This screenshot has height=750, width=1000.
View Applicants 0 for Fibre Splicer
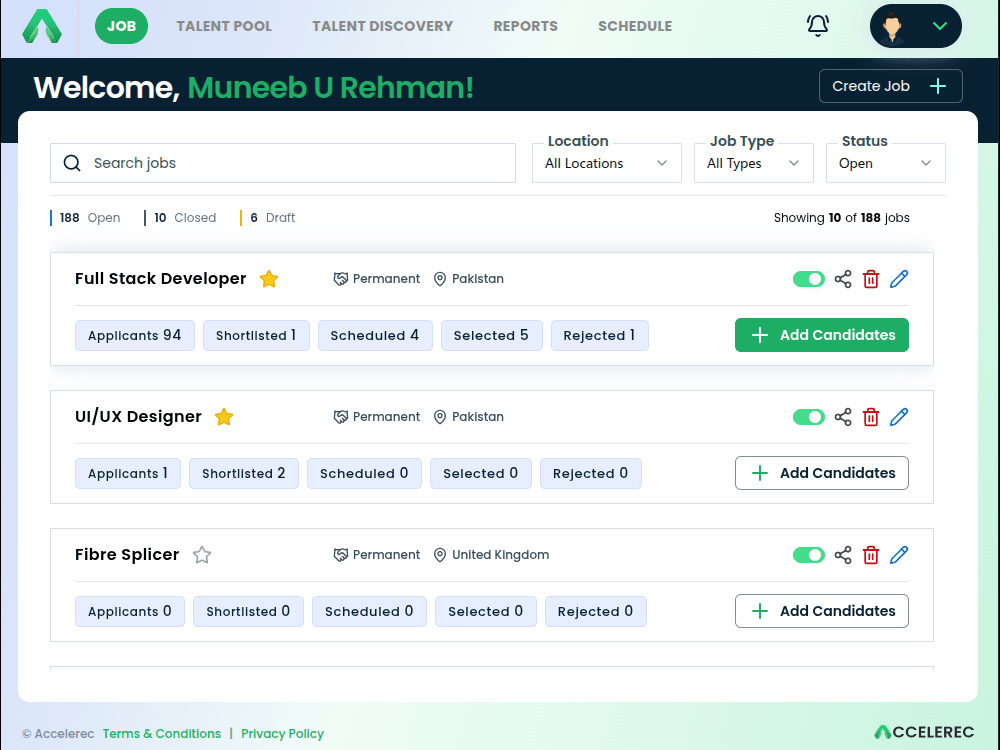tap(129, 612)
